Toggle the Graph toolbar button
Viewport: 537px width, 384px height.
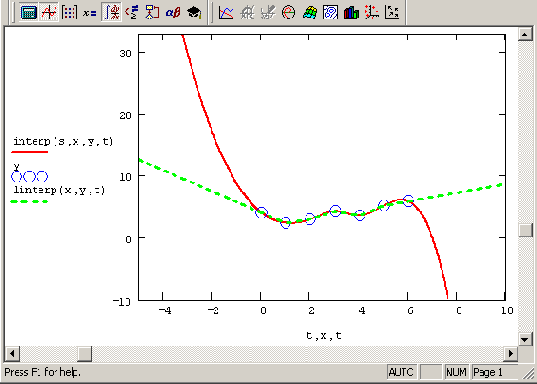pos(49,12)
